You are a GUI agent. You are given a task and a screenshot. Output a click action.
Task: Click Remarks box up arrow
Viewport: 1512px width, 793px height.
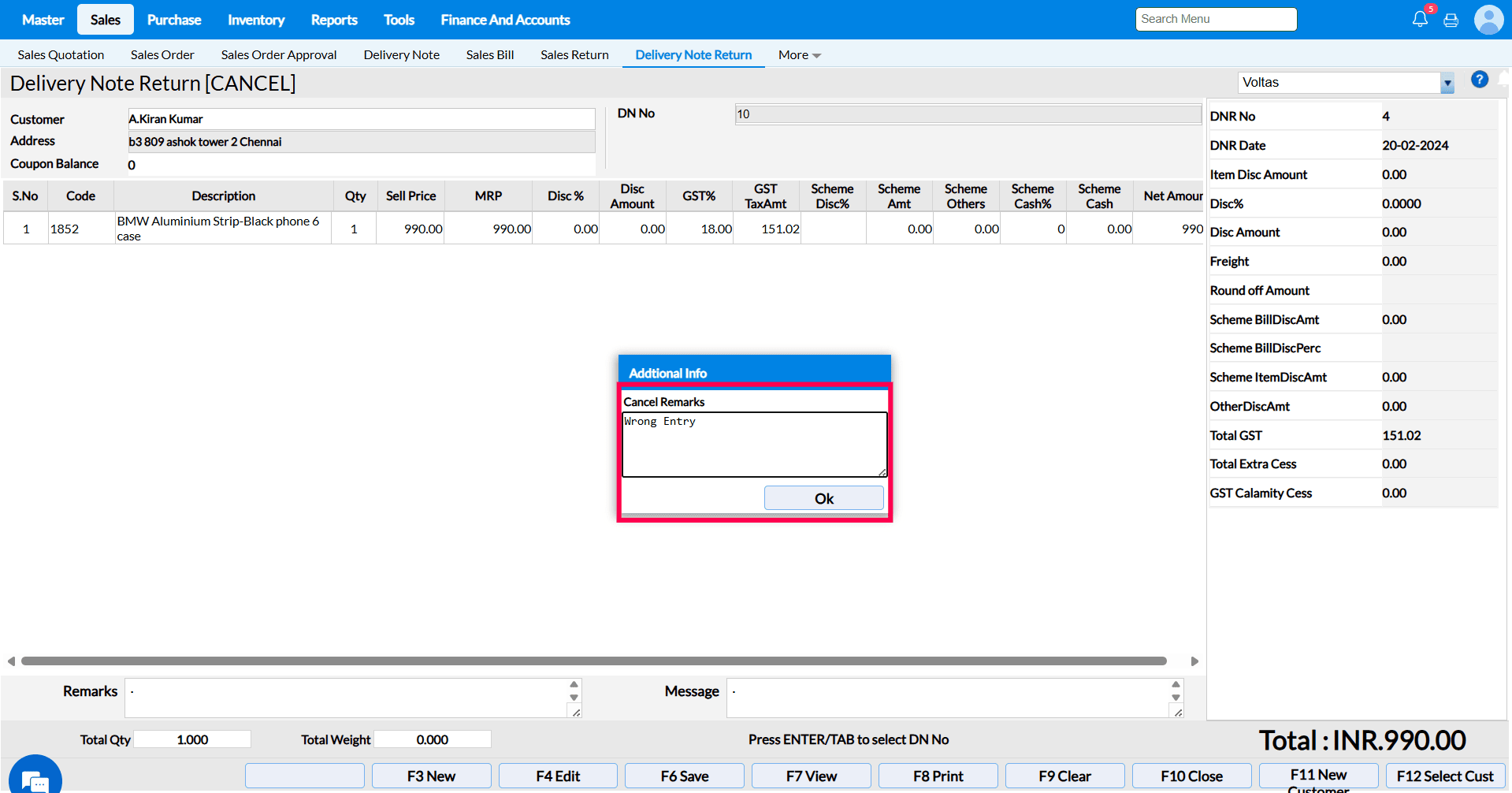574,684
